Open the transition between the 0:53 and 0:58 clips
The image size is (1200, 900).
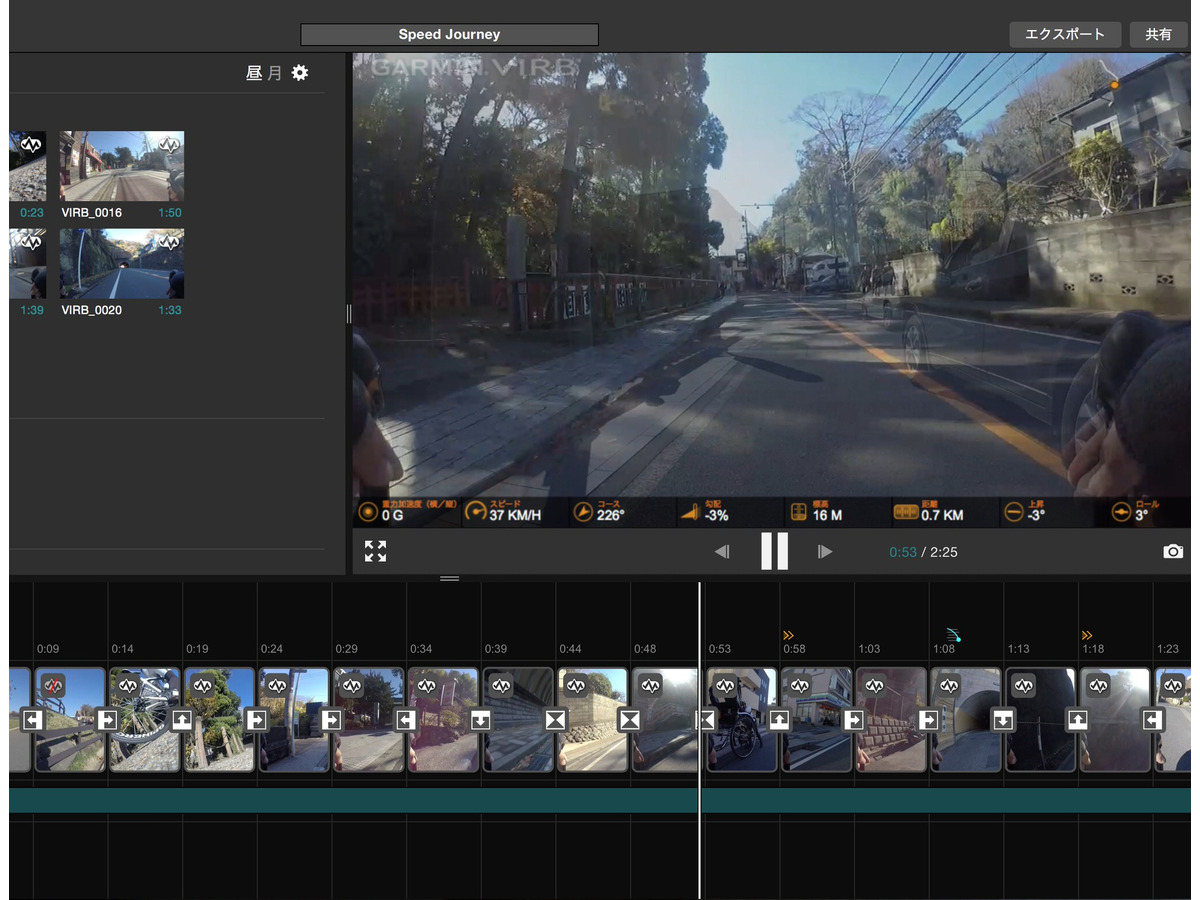(x=779, y=720)
